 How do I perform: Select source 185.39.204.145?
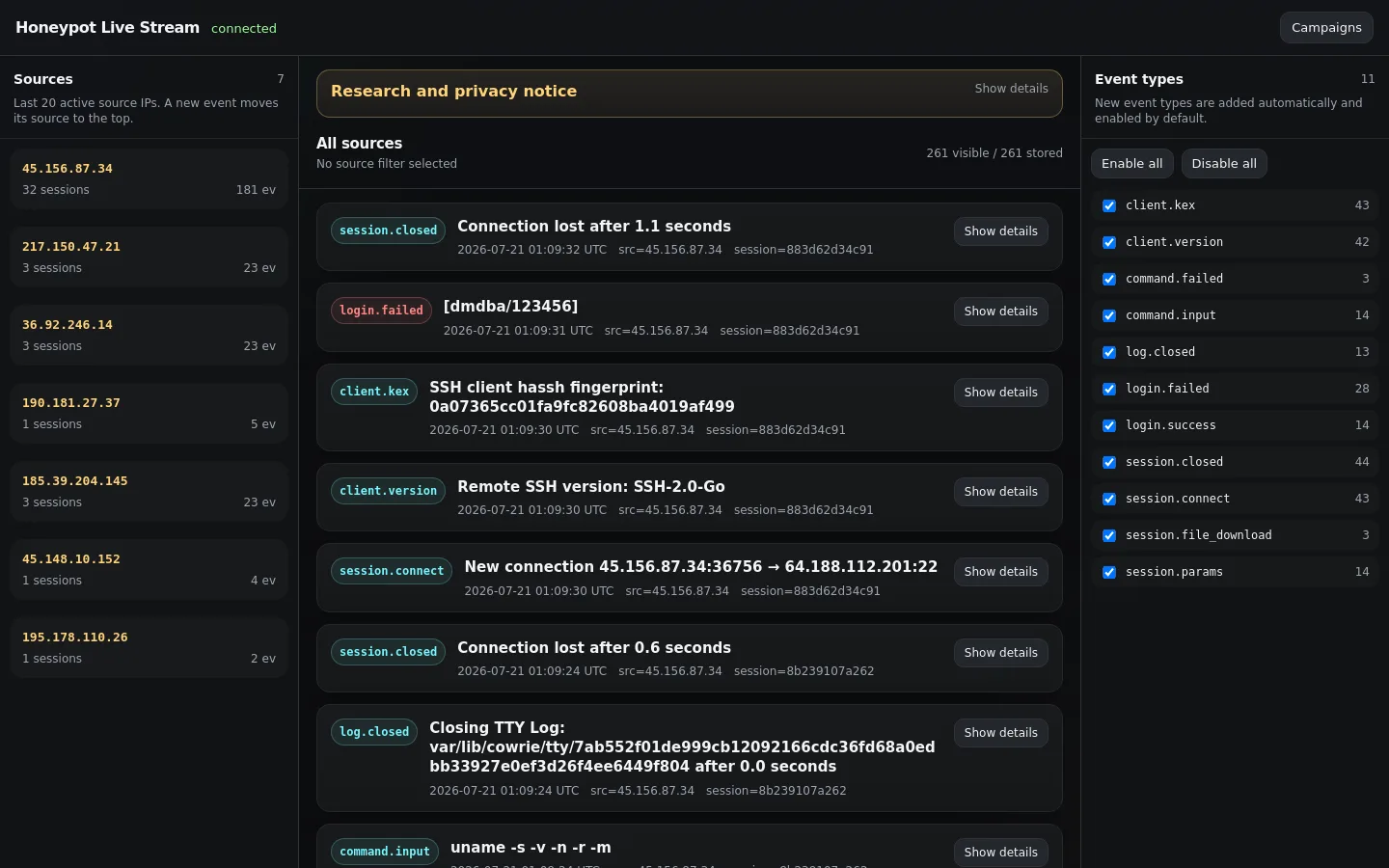149,491
